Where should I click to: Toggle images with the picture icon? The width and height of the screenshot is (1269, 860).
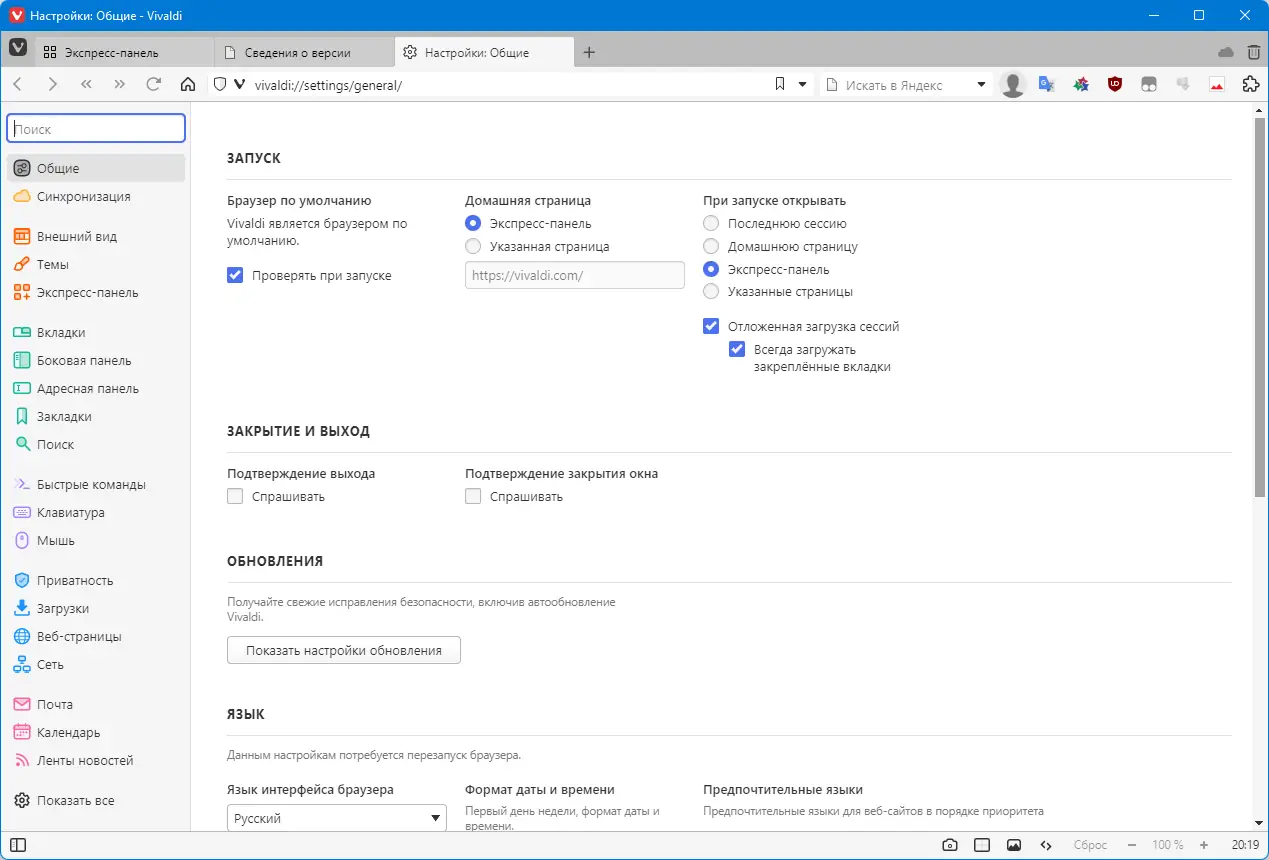(x=1014, y=845)
